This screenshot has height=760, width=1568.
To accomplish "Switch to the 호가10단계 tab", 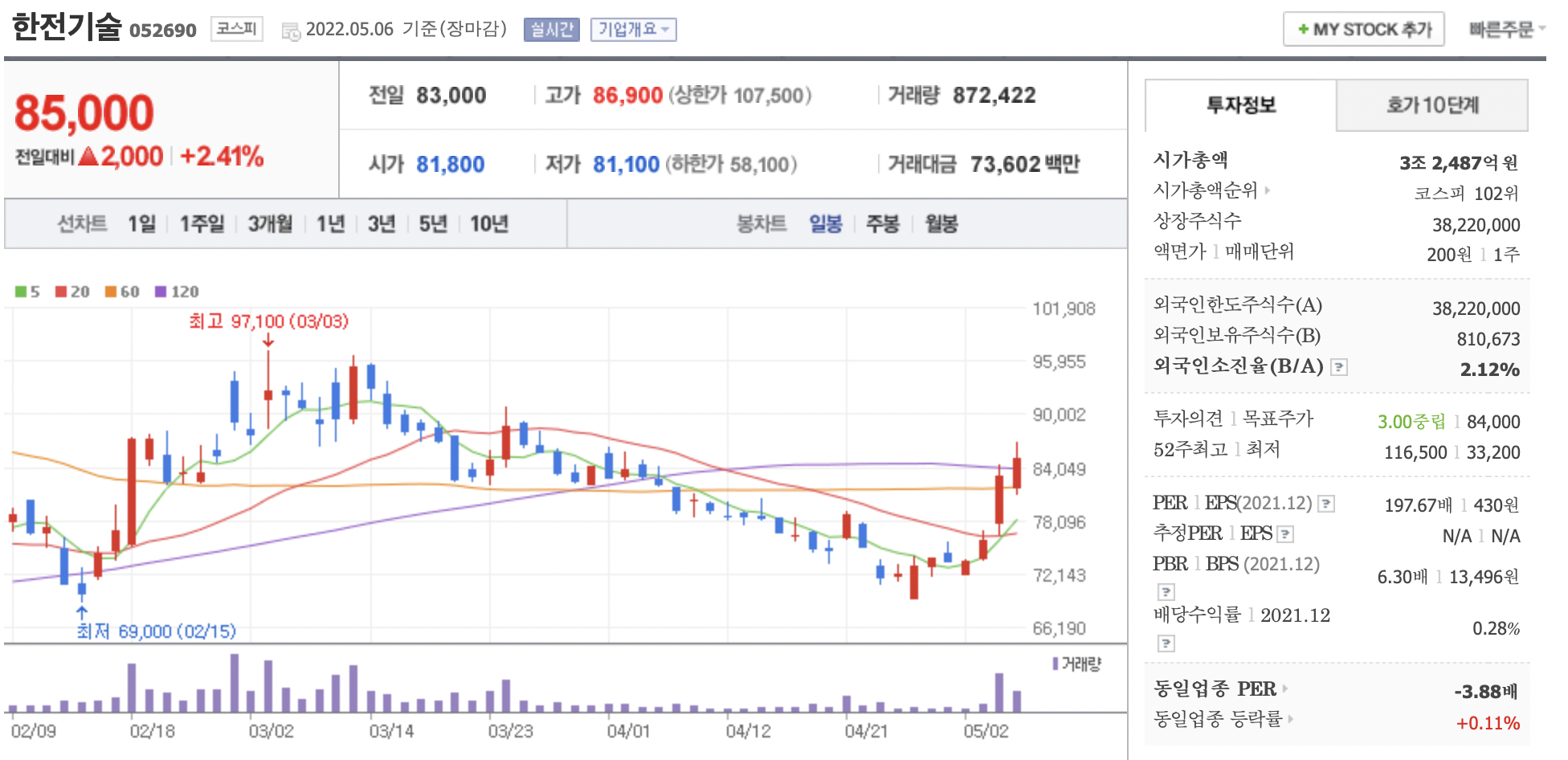I will point(1432,105).
